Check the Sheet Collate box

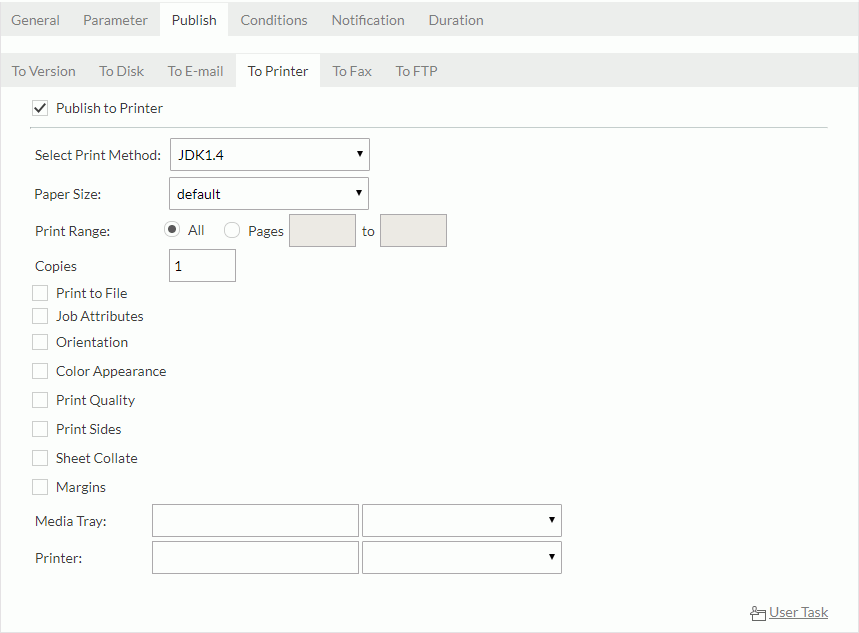click(40, 458)
